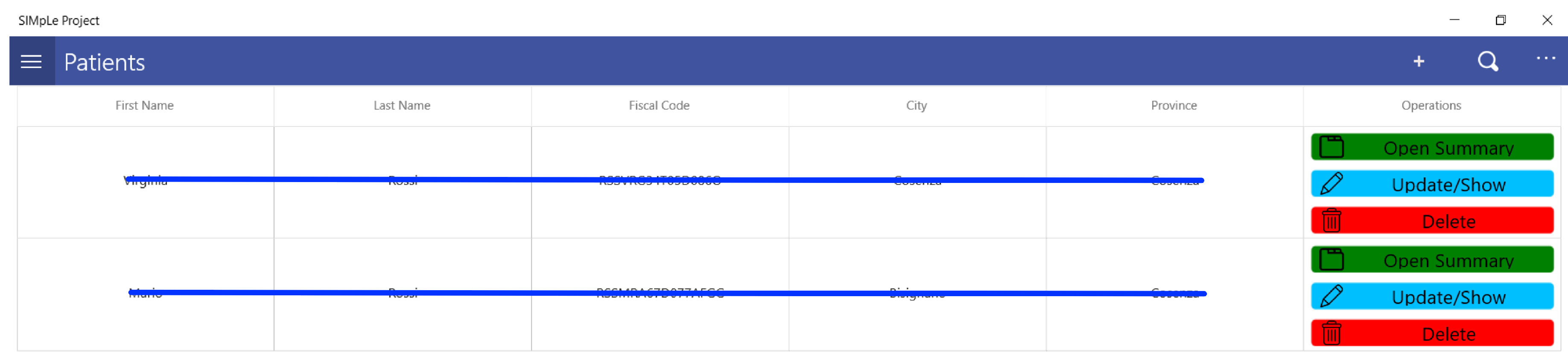Click the City column header
This screenshot has width=1568, height=362.
[x=916, y=106]
